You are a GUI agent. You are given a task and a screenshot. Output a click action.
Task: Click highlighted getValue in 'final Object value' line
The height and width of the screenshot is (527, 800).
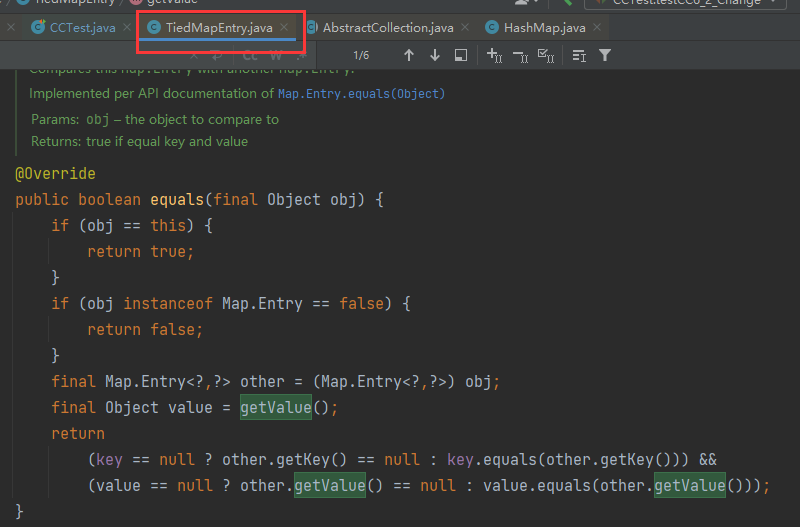point(276,407)
